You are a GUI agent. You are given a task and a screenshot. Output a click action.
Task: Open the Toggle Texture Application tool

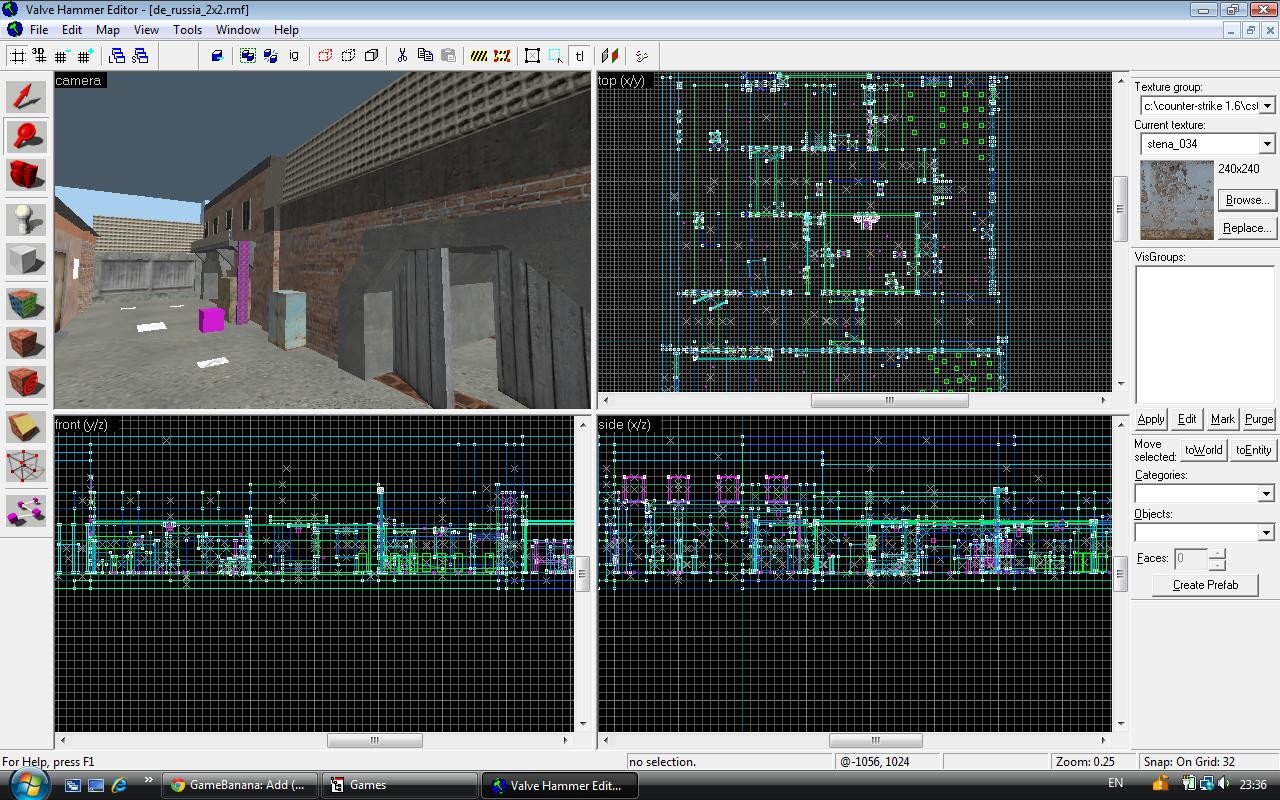(26, 303)
